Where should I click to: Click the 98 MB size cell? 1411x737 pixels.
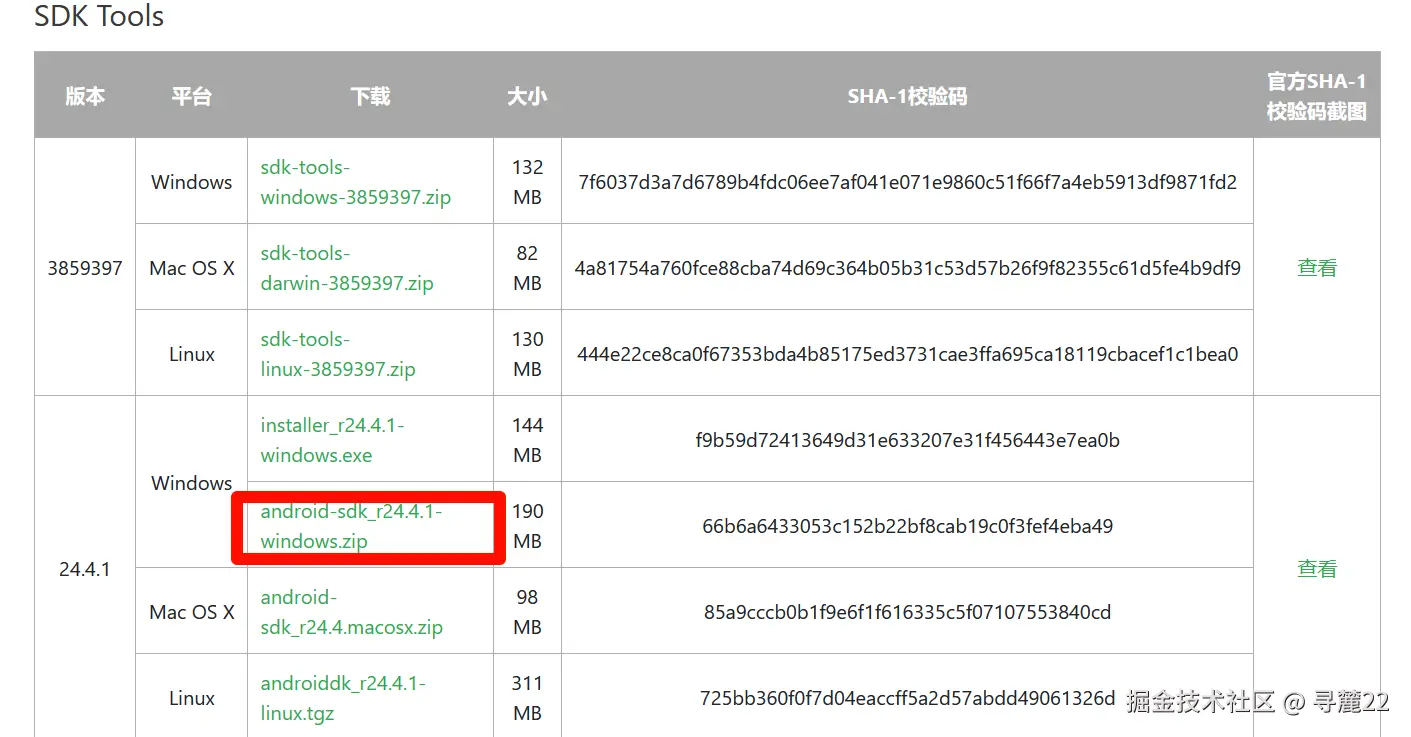click(527, 612)
